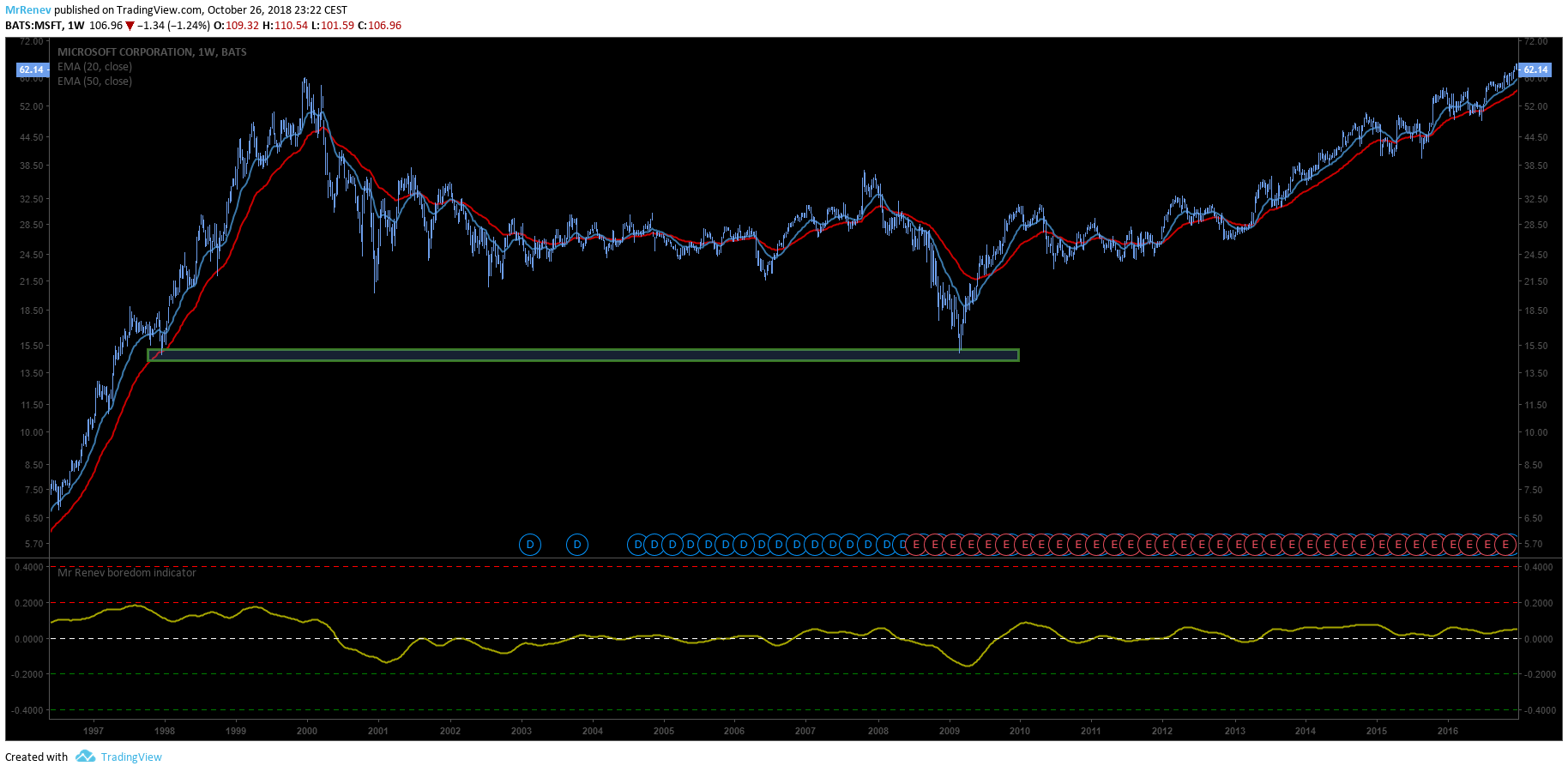Click the 0.0000 label on left indicator axis

[x=29, y=639]
